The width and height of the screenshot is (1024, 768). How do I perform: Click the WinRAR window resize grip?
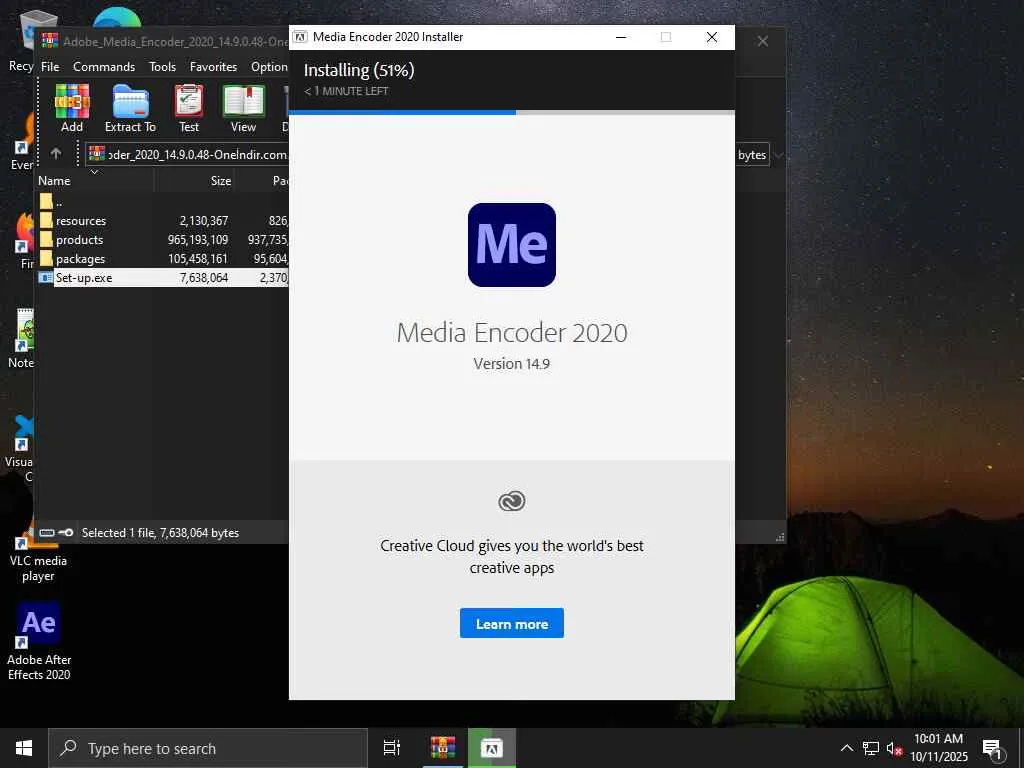click(780, 537)
